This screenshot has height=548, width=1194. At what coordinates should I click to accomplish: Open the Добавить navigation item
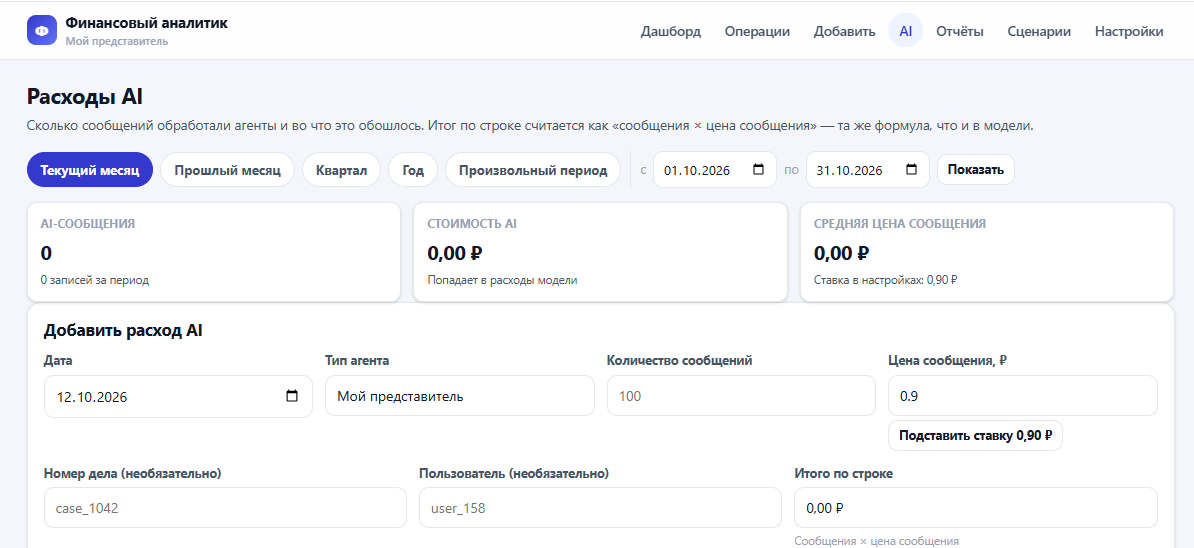coord(844,31)
